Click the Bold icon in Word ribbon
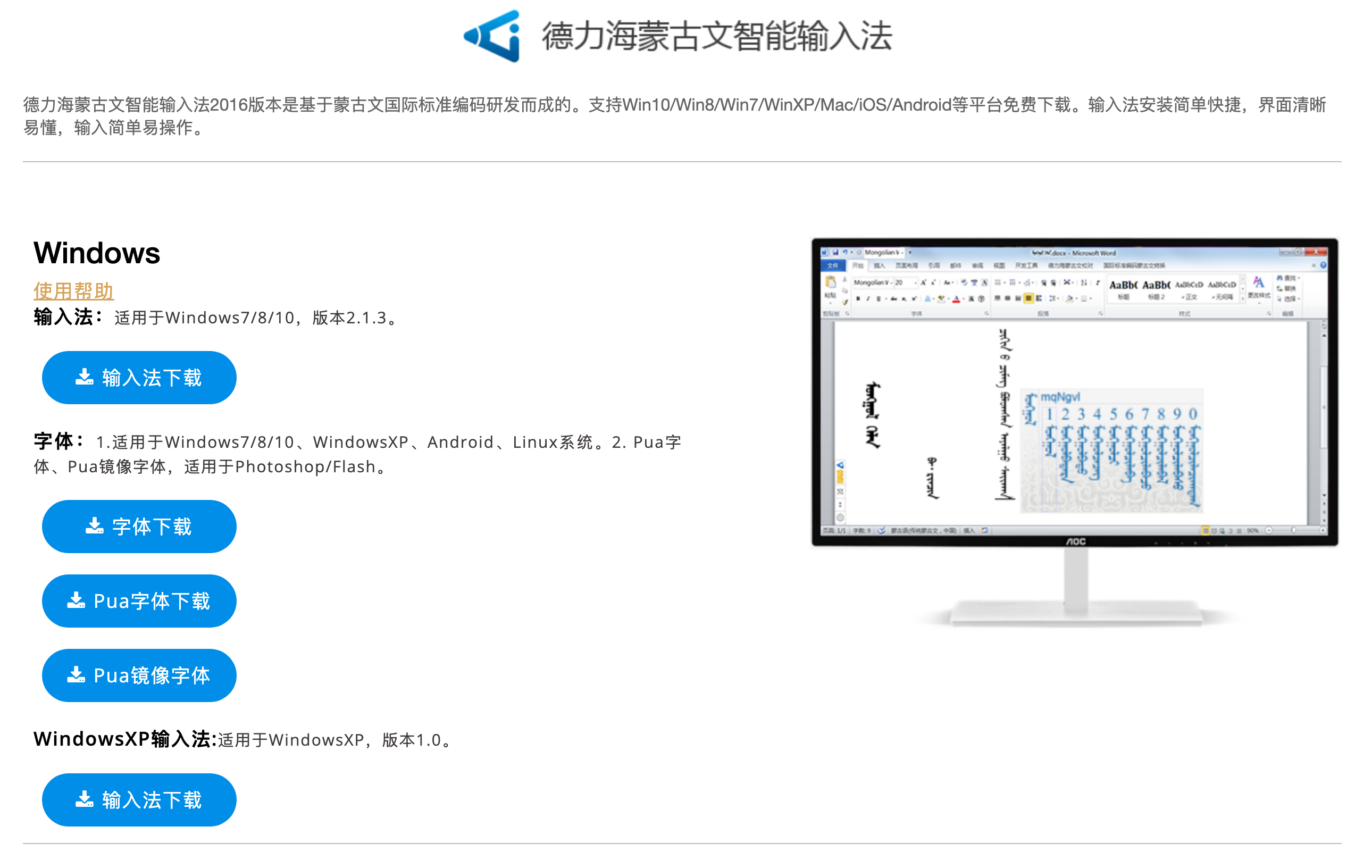 tap(858, 299)
